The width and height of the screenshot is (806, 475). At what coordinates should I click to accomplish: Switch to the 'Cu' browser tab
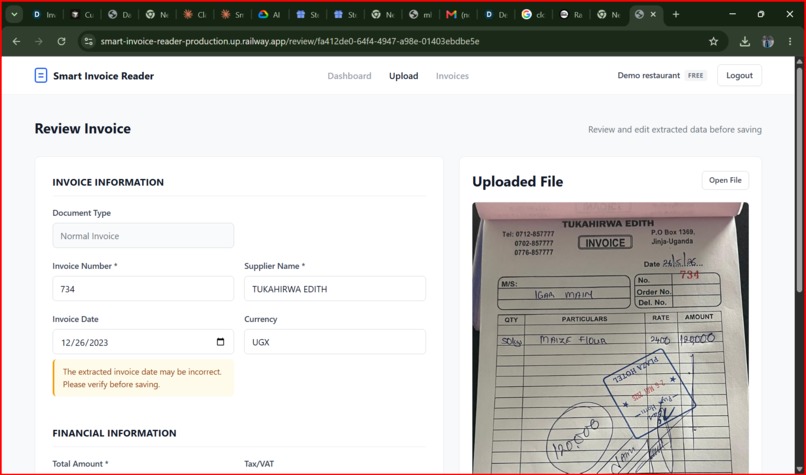point(82,14)
